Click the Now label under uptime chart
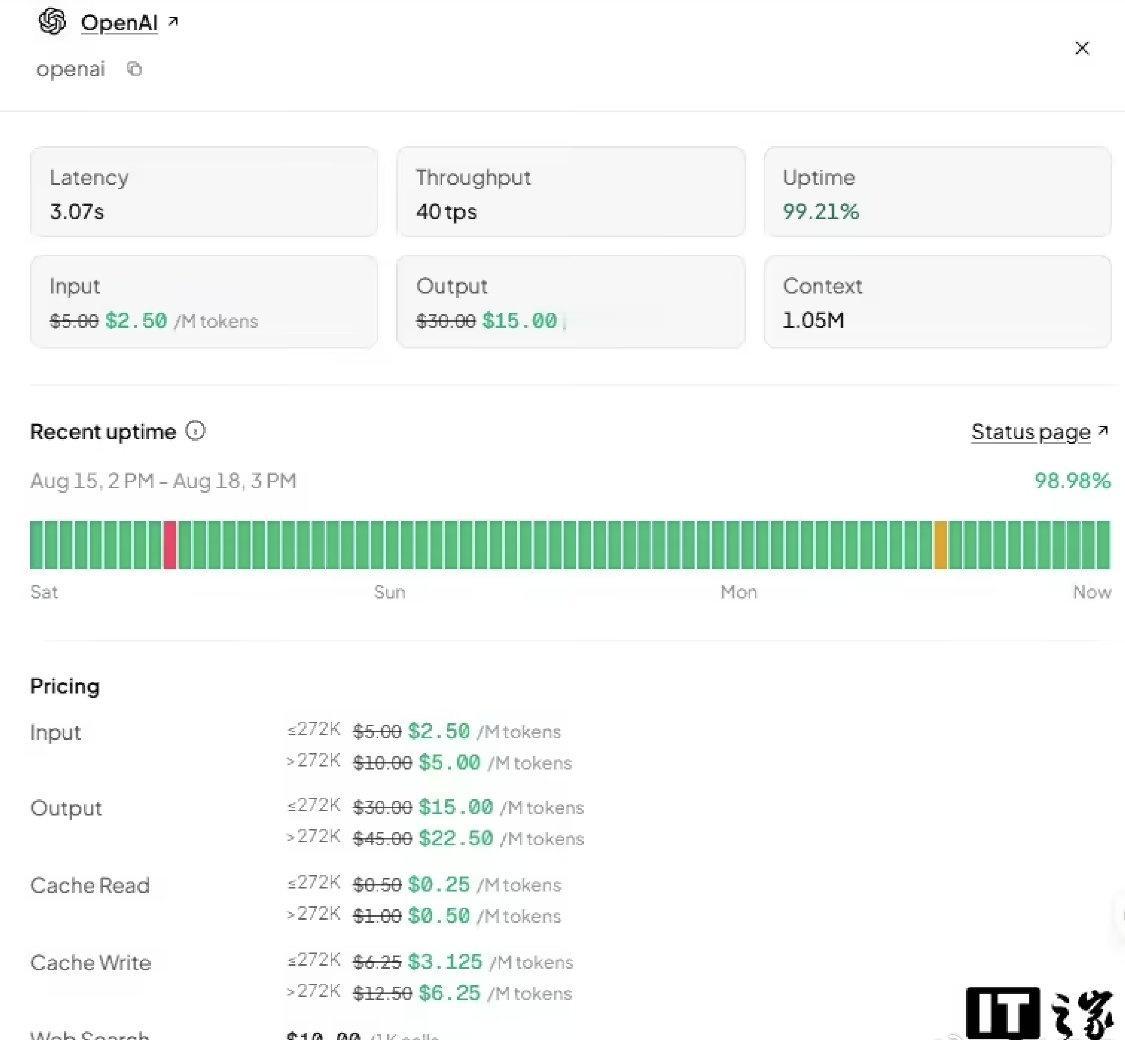This screenshot has width=1125, height=1040. pos(1091,592)
